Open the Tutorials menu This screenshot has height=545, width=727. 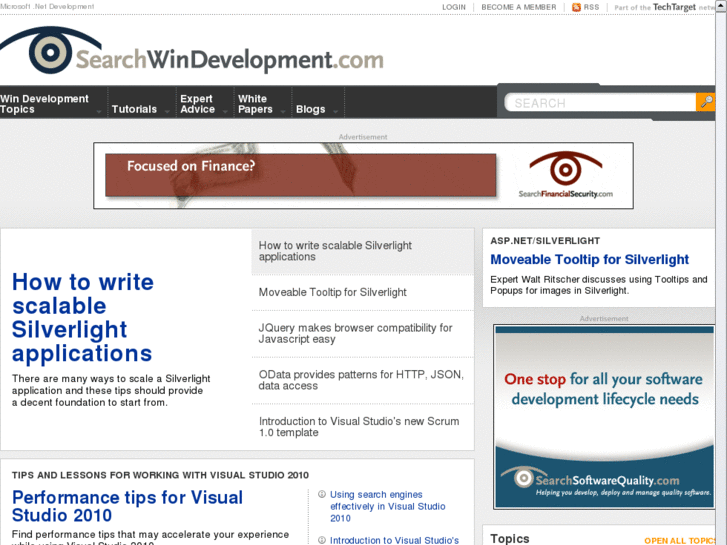click(x=134, y=109)
